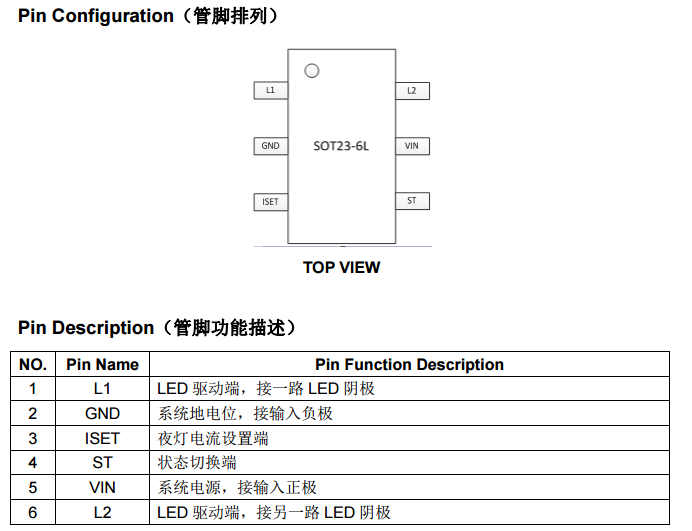Click the NO. column header
This screenshot has width=692, height=531.
point(33,365)
